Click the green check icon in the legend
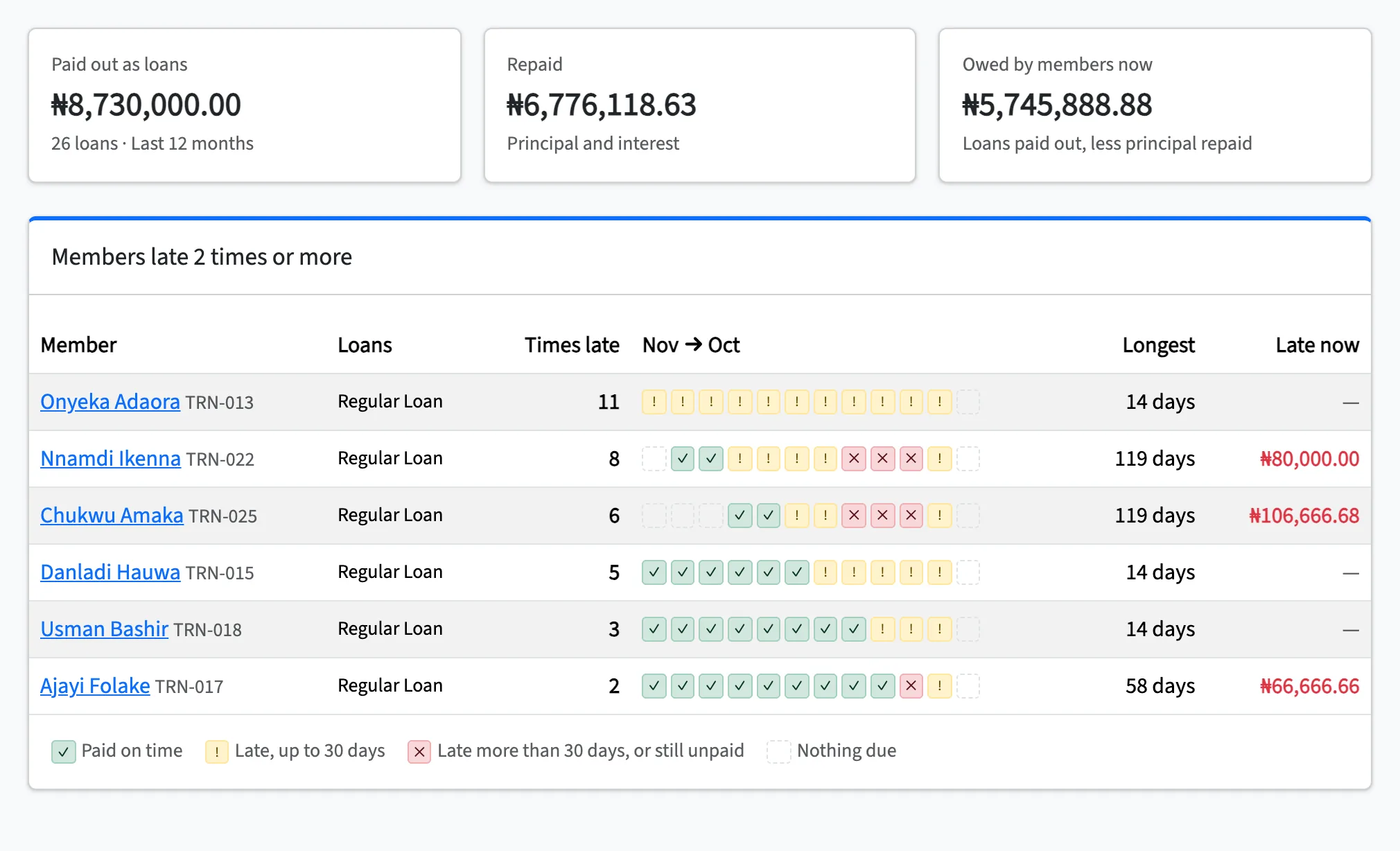This screenshot has height=851, width=1400. [x=64, y=752]
